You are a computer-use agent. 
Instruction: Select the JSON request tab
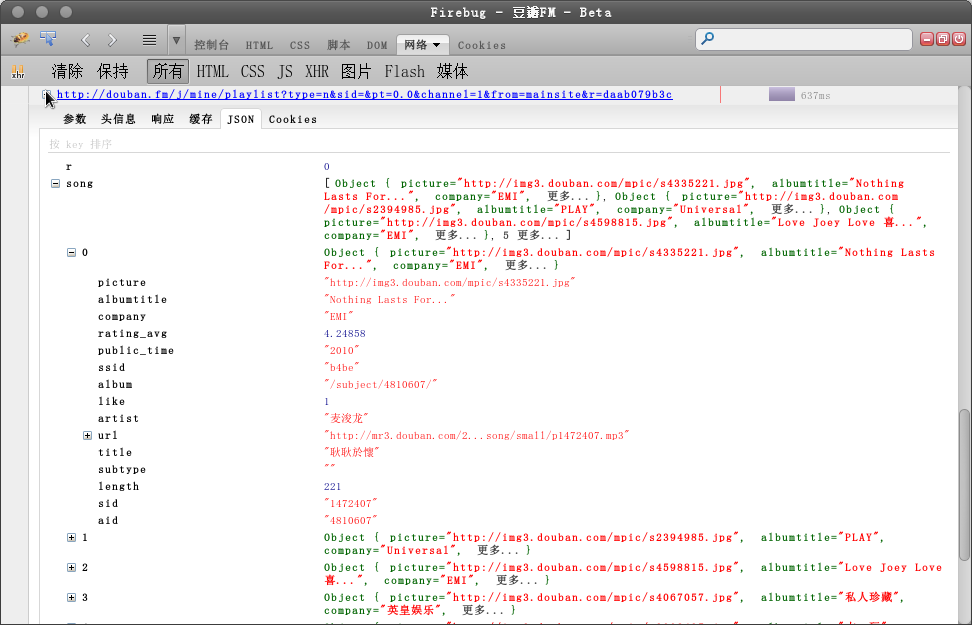pyautogui.click(x=241, y=119)
